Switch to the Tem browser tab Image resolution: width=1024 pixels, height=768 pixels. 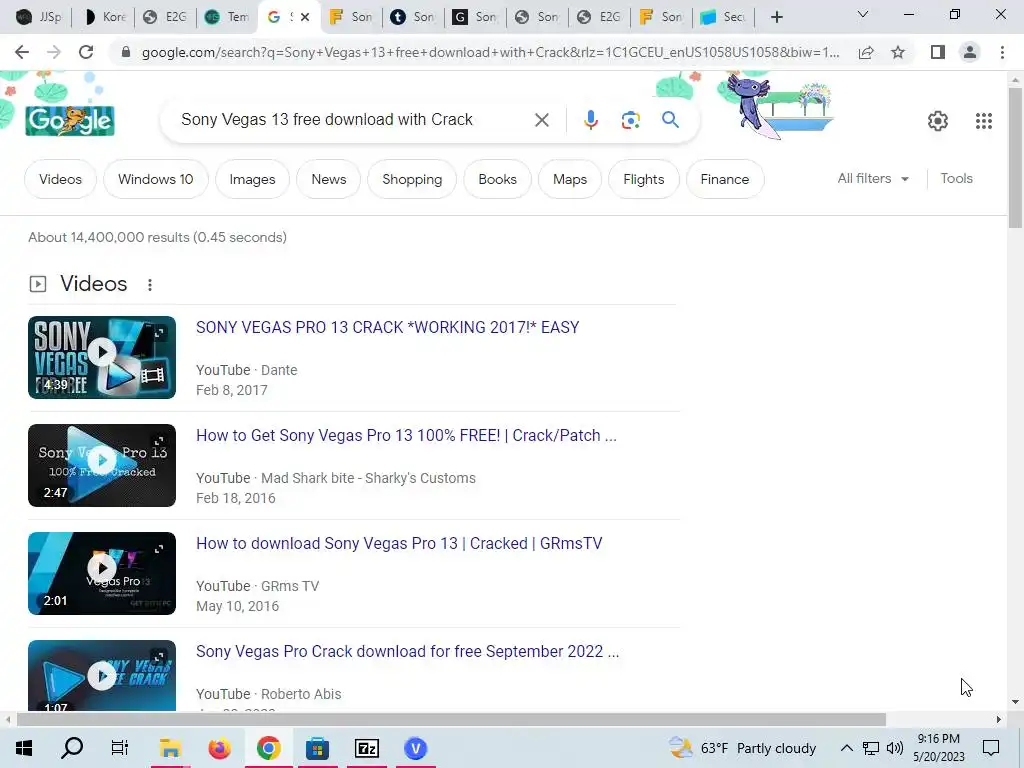[x=227, y=17]
